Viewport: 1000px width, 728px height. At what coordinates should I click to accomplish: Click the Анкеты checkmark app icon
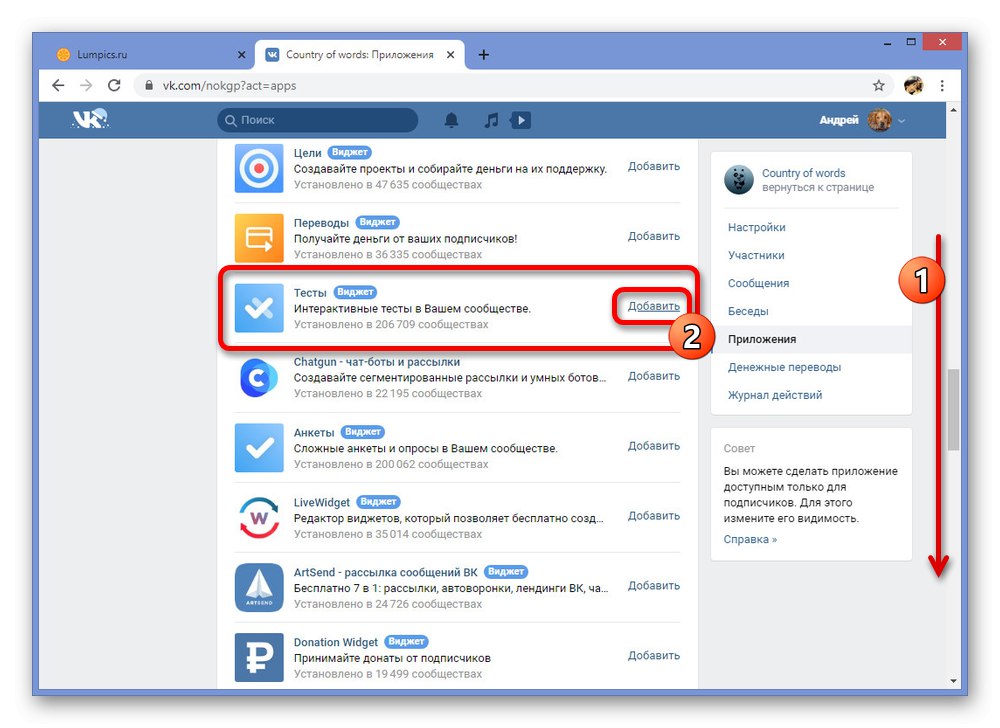[x=259, y=448]
